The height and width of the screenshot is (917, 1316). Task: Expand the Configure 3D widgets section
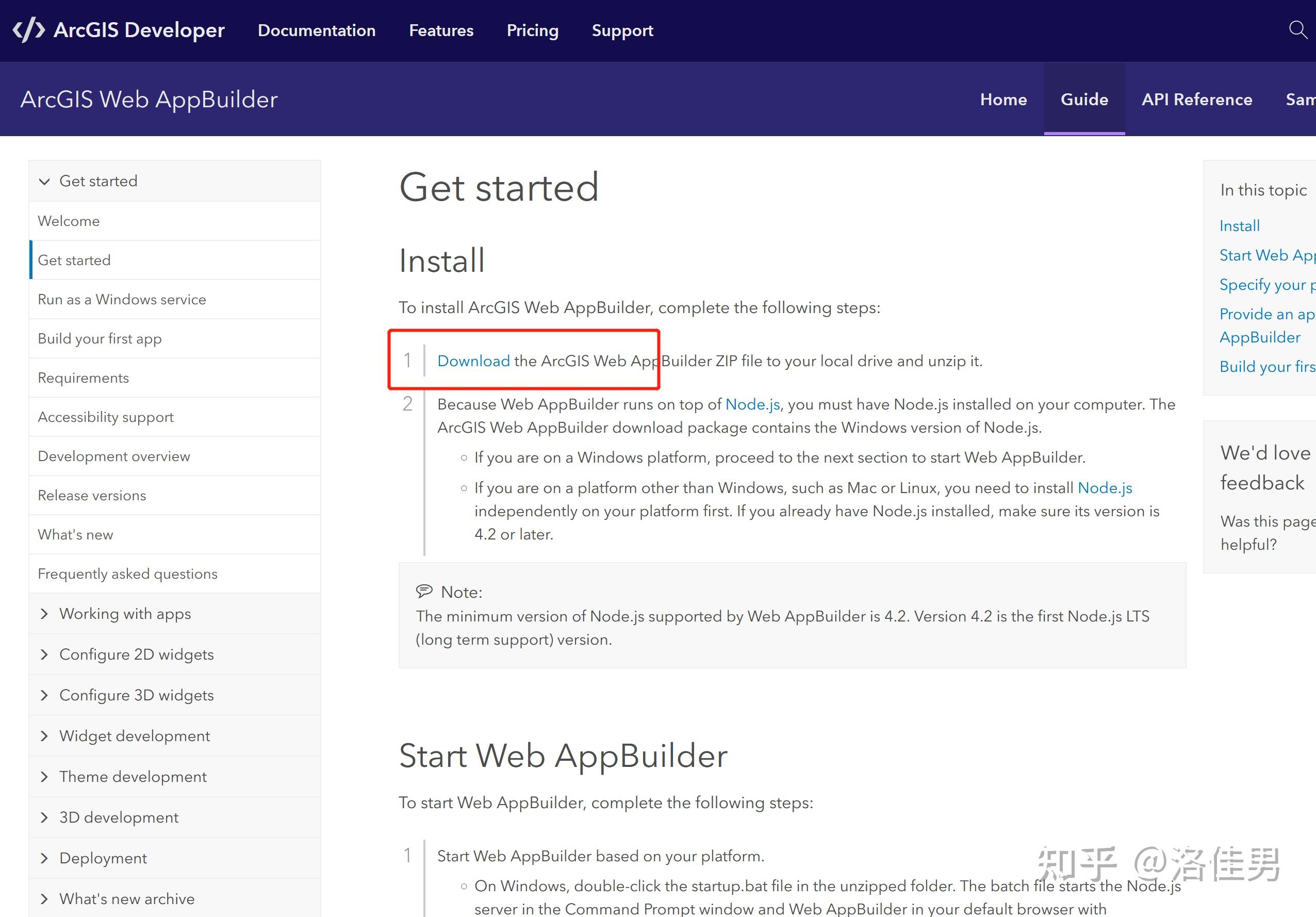175,695
